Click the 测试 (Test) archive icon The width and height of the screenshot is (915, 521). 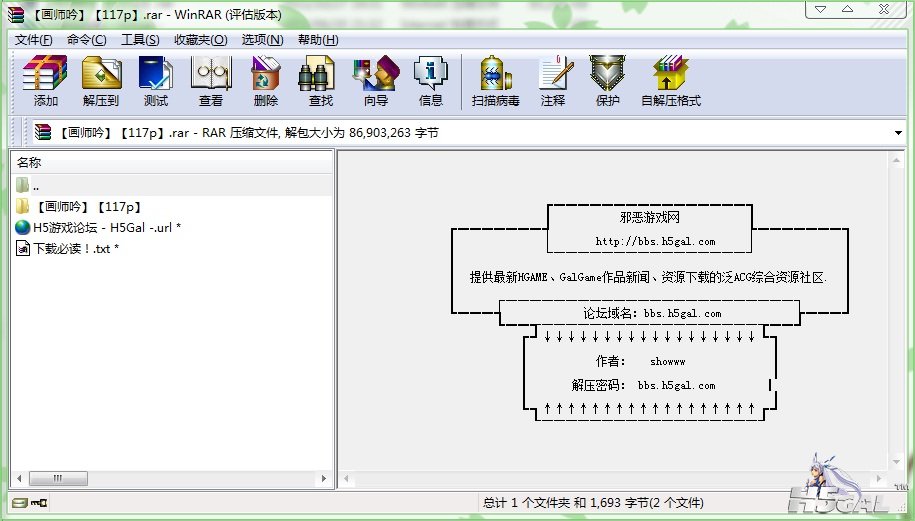pyautogui.click(x=156, y=80)
